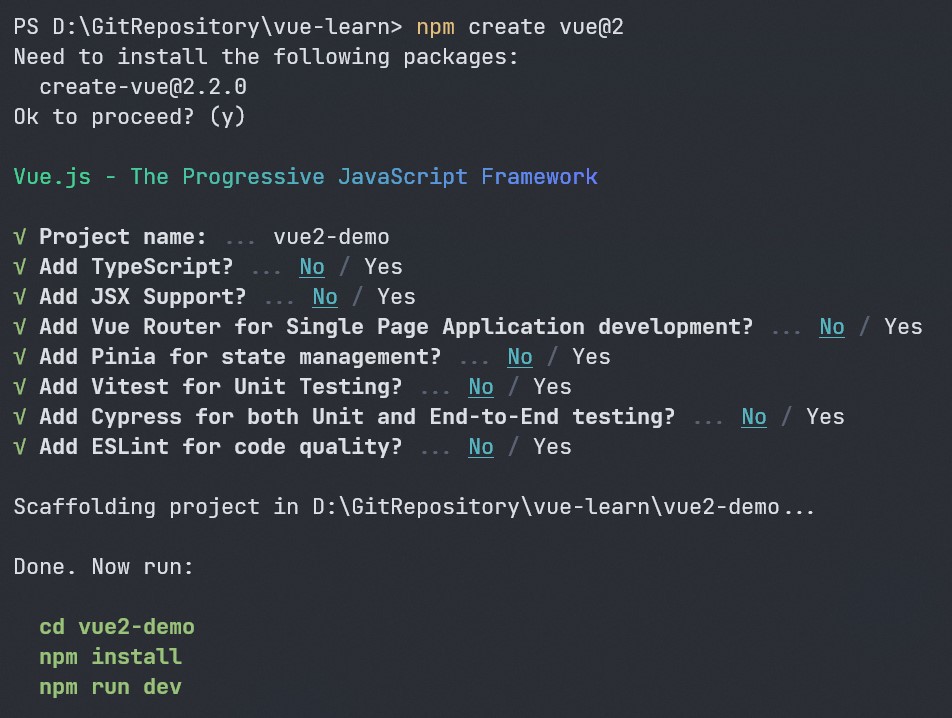Click 'Yes' on the Vue Router row
This screenshot has height=718, width=952.
[x=903, y=327]
